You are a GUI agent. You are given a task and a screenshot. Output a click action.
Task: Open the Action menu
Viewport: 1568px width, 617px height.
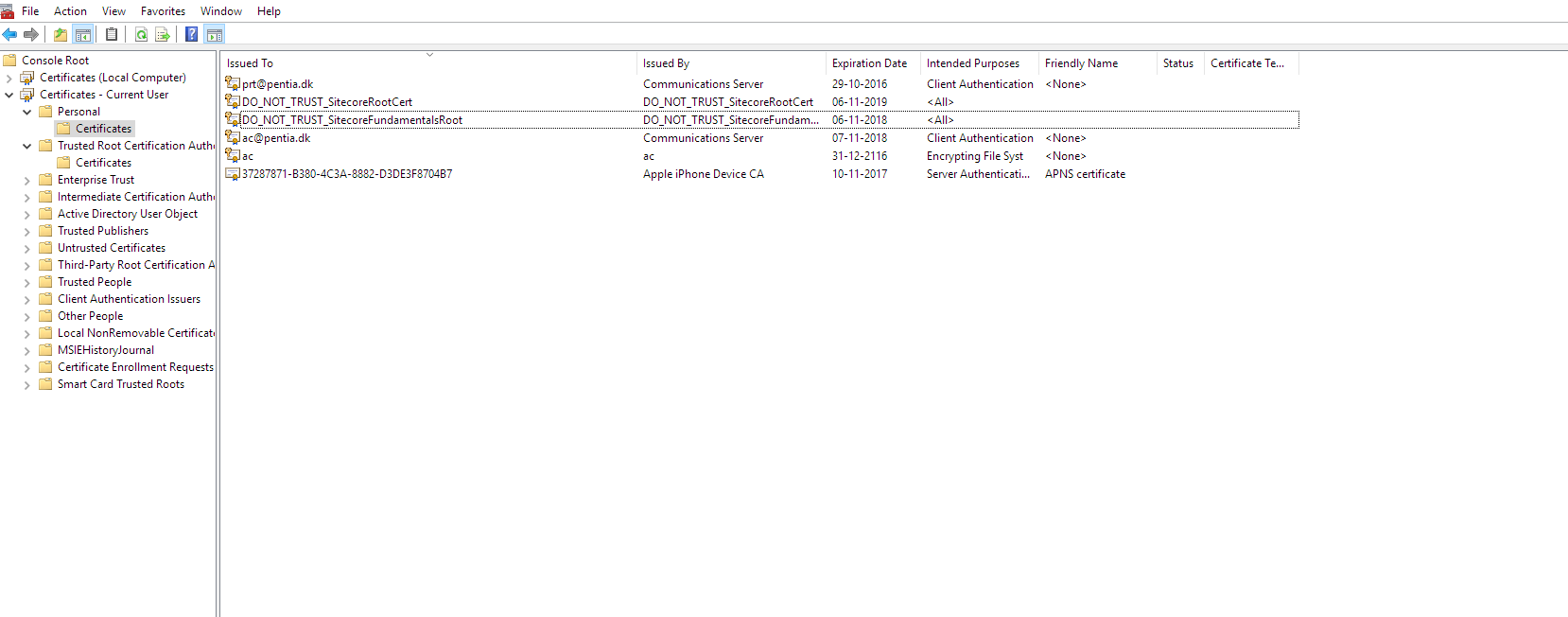(x=70, y=11)
